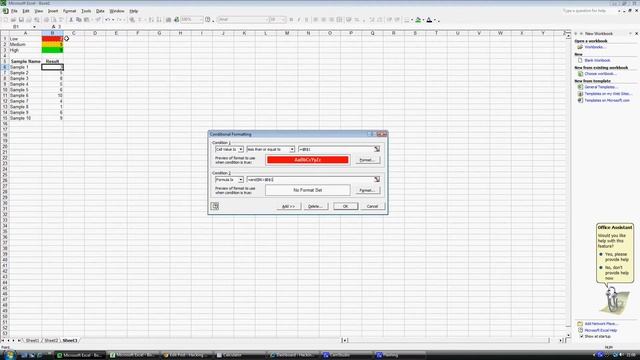
Task: Click the Italic toolbar icon
Action: click(299, 20)
